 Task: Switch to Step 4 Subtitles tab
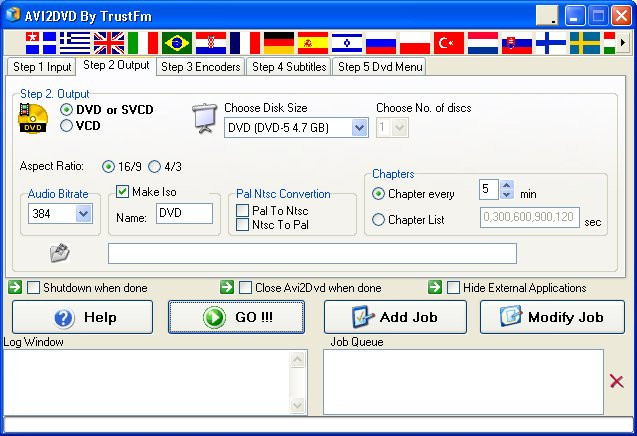click(x=289, y=67)
